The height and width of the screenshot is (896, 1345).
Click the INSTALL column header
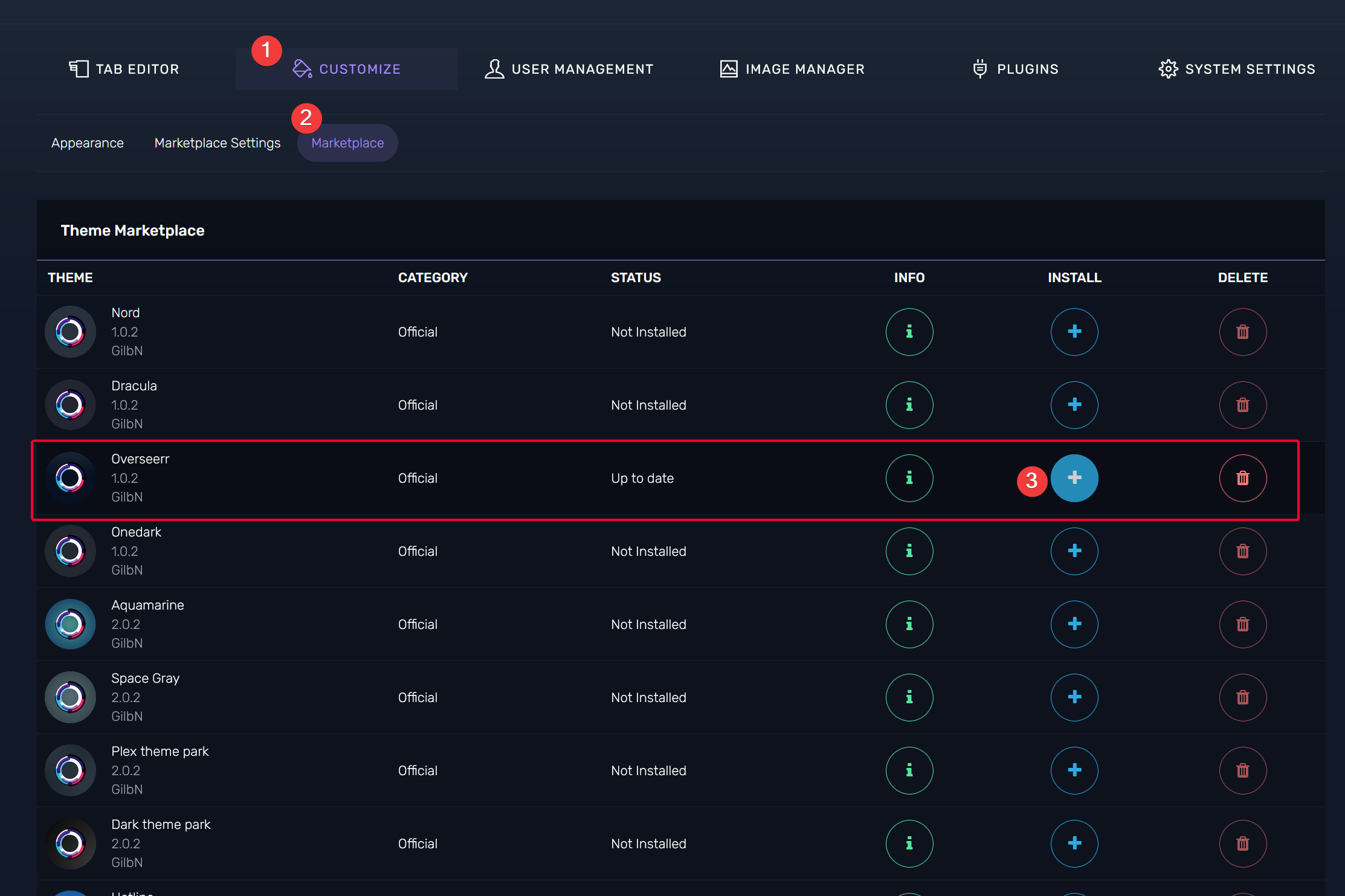1074,277
